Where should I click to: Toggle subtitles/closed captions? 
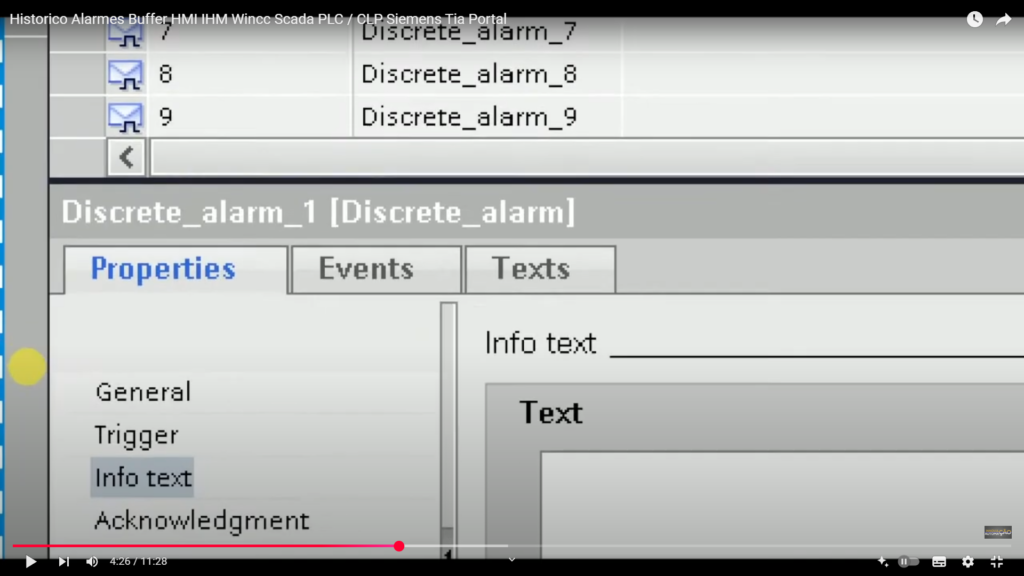[939, 562]
